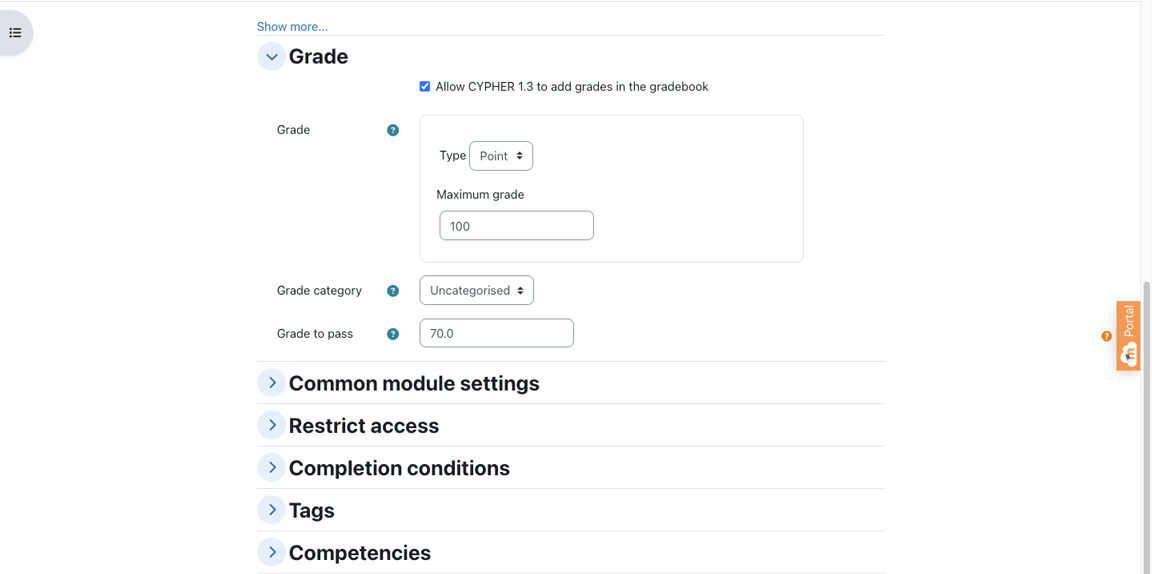Expand the Tags section
1152x574 pixels.
coord(271,510)
